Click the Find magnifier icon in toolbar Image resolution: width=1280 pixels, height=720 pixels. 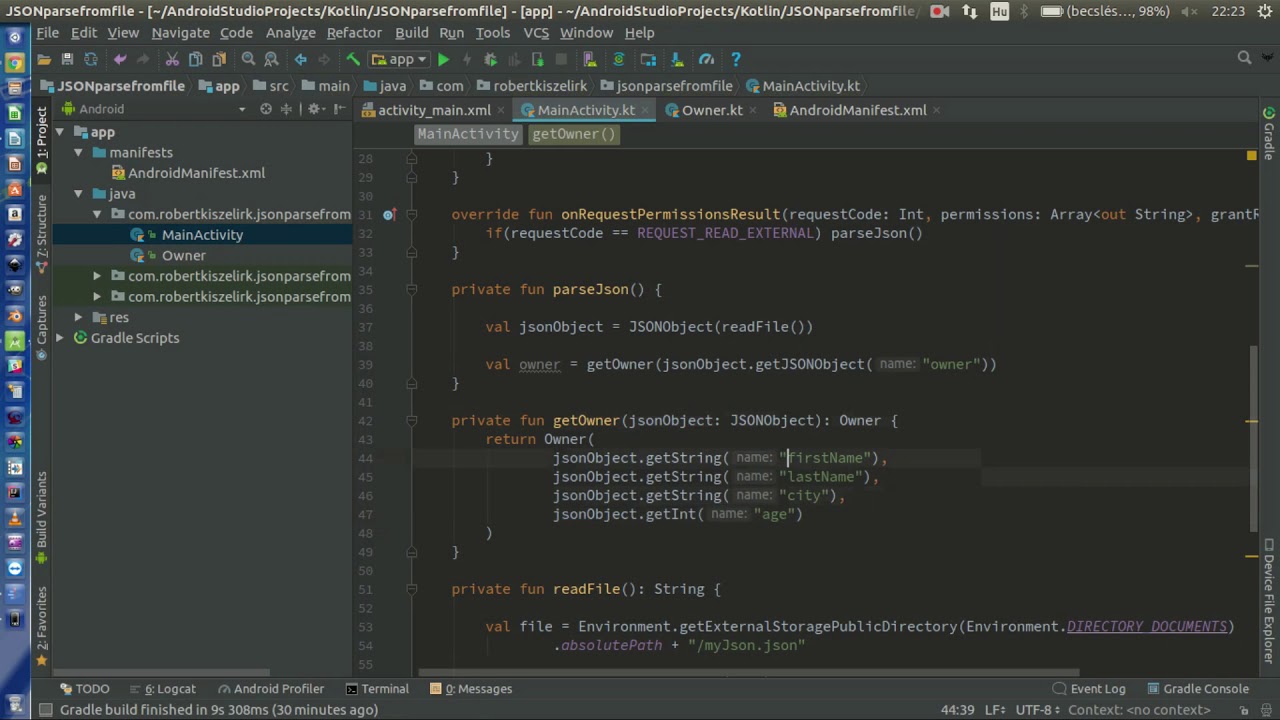point(248,59)
